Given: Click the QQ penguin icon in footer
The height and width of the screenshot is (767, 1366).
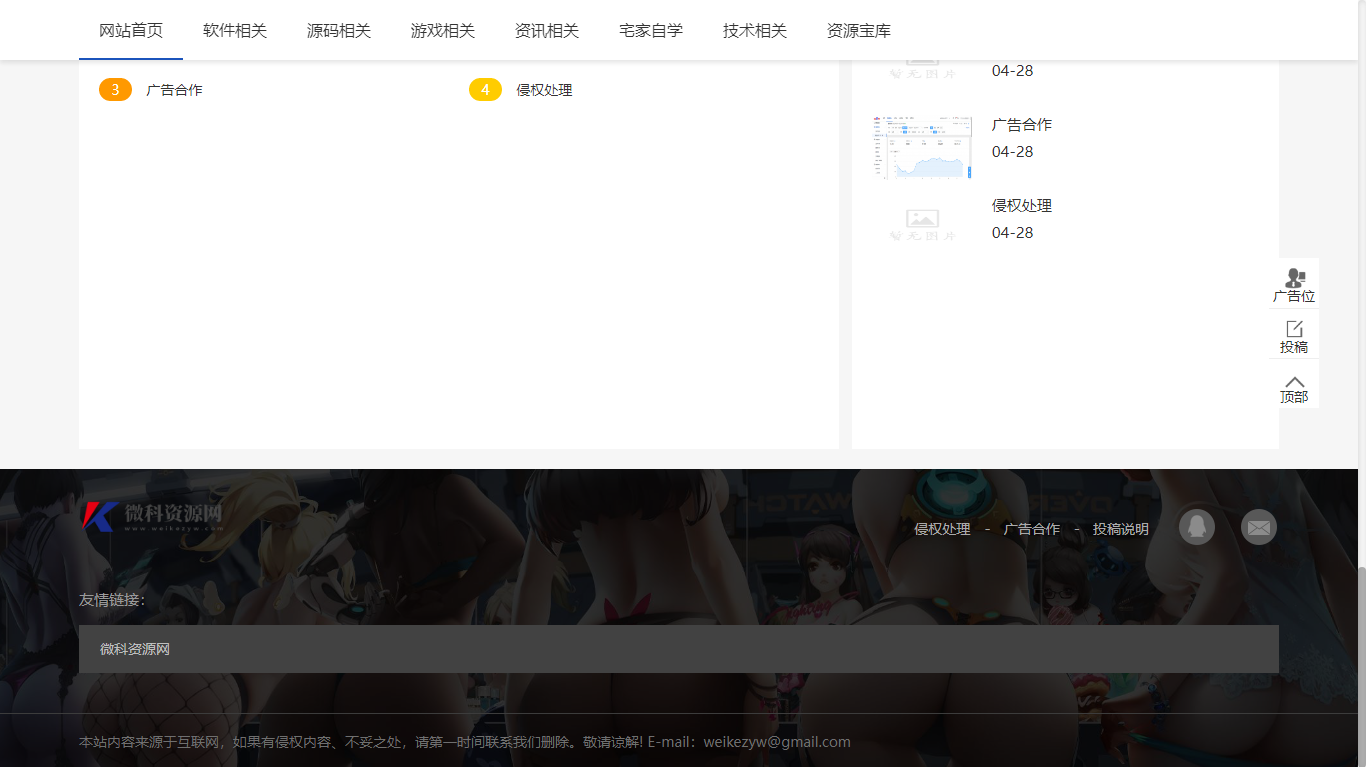Looking at the screenshot, I should click(1196, 527).
